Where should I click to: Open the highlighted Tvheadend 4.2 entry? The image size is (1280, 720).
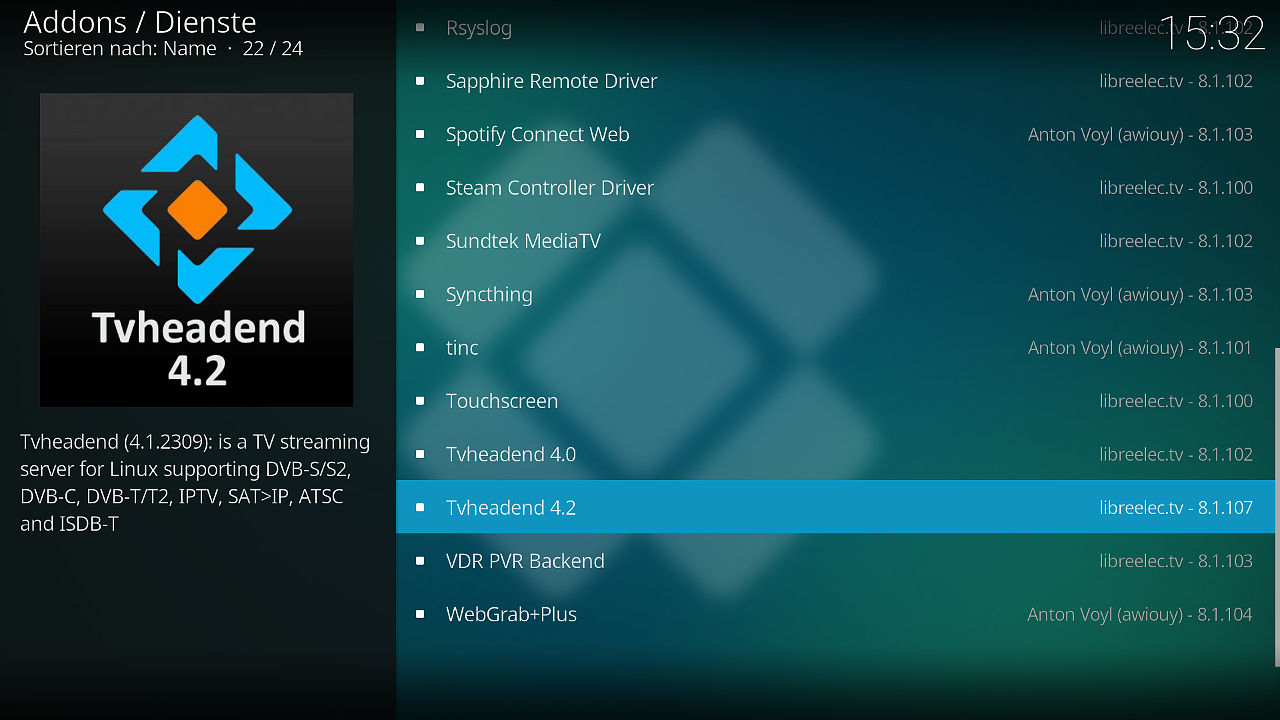836,507
